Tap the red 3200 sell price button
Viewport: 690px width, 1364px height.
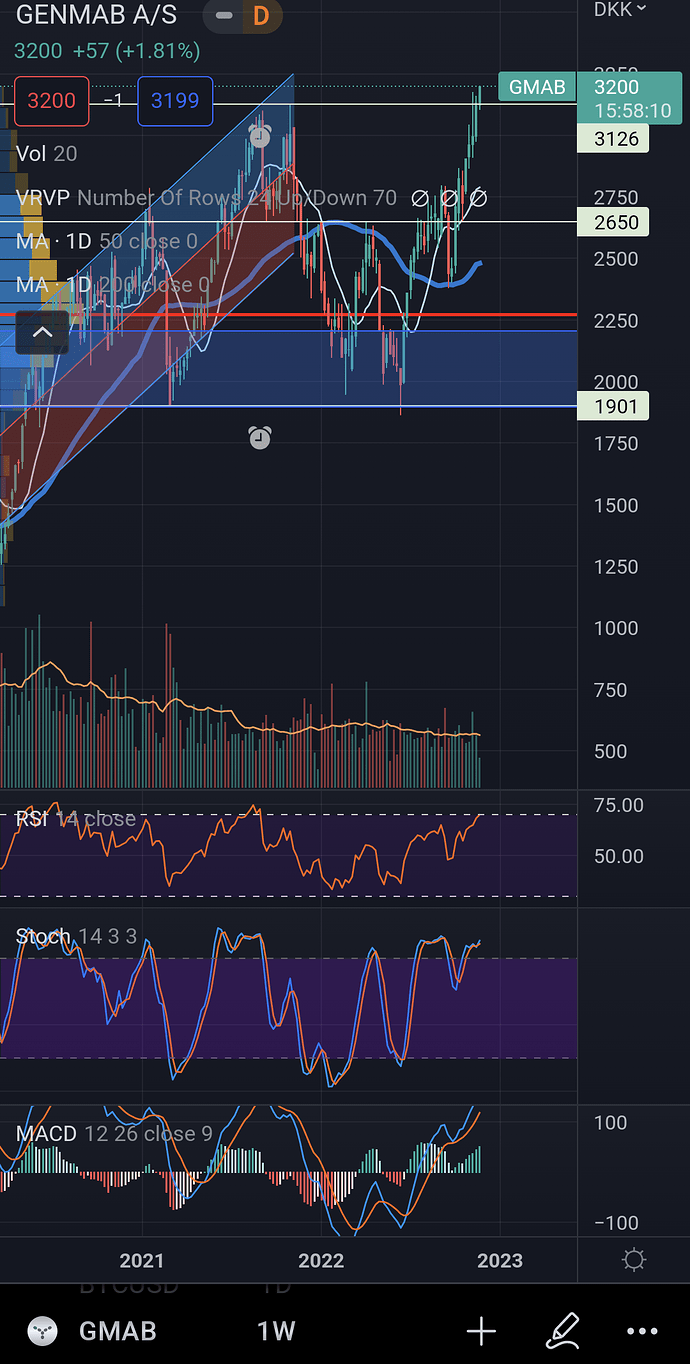pos(51,100)
